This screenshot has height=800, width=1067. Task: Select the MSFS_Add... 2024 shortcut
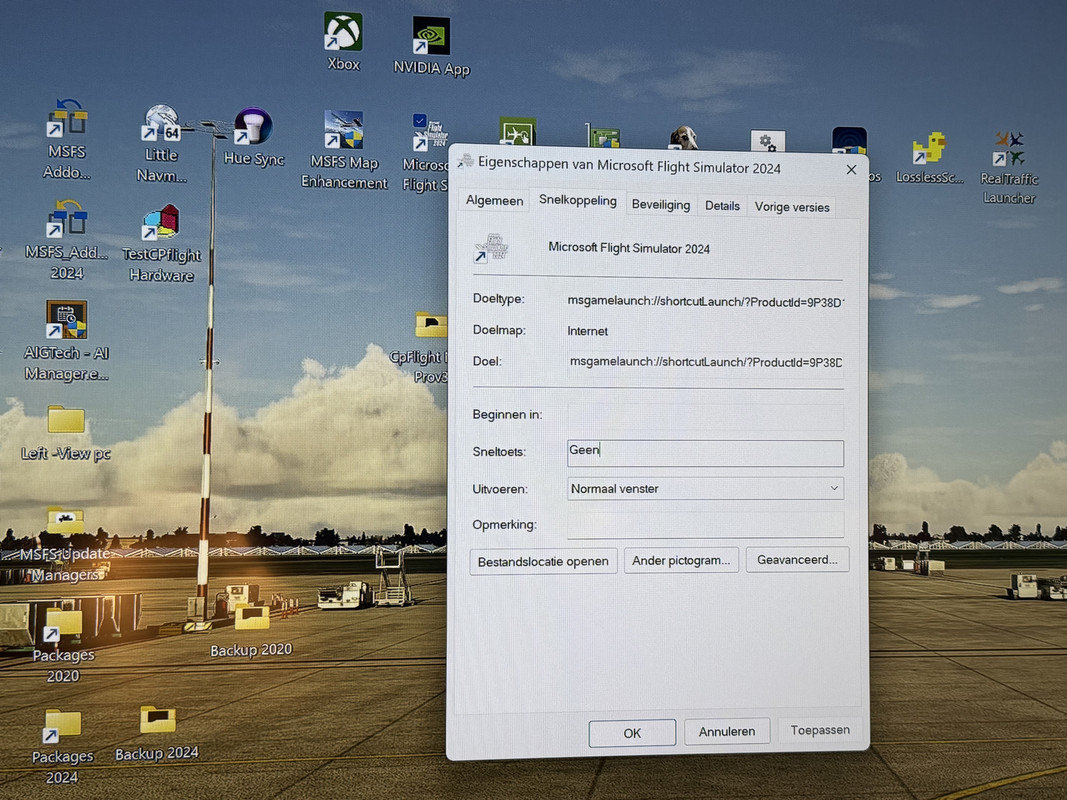[x=67, y=239]
